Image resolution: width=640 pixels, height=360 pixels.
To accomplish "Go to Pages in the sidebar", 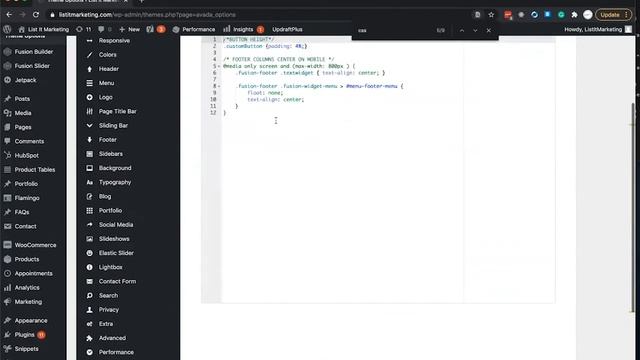I will click(23, 127).
